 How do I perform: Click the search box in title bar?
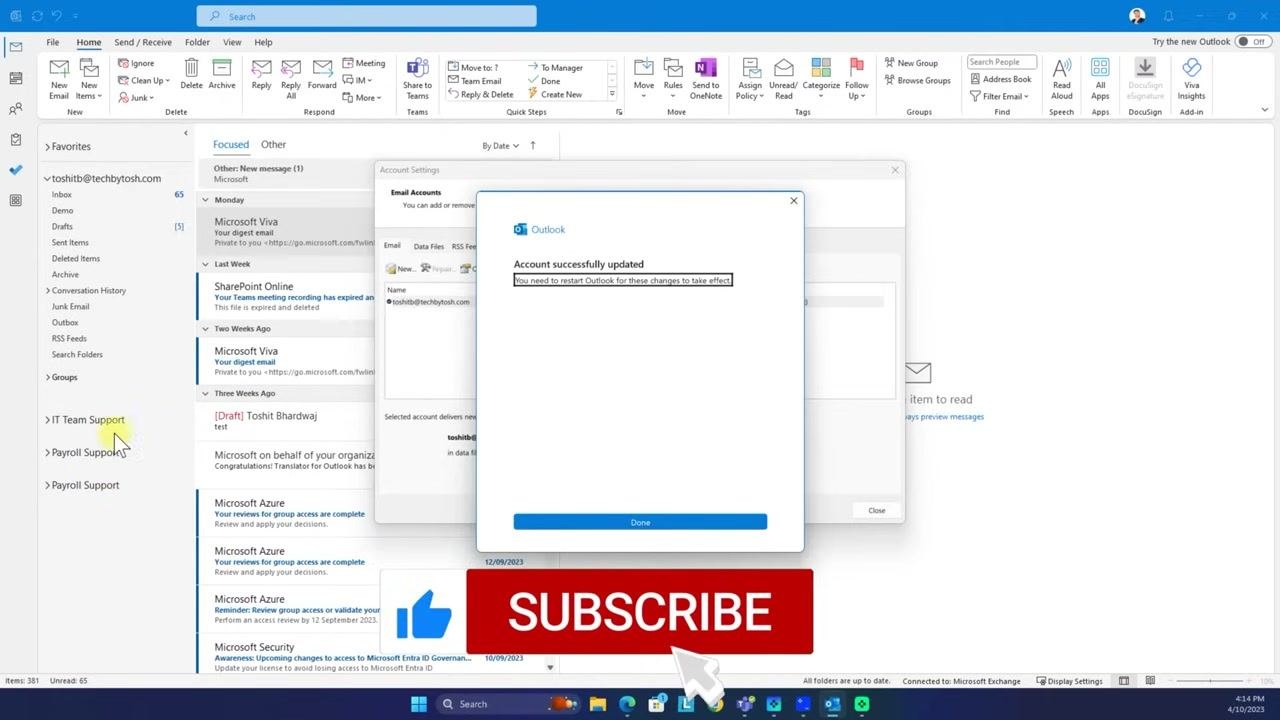(x=366, y=16)
